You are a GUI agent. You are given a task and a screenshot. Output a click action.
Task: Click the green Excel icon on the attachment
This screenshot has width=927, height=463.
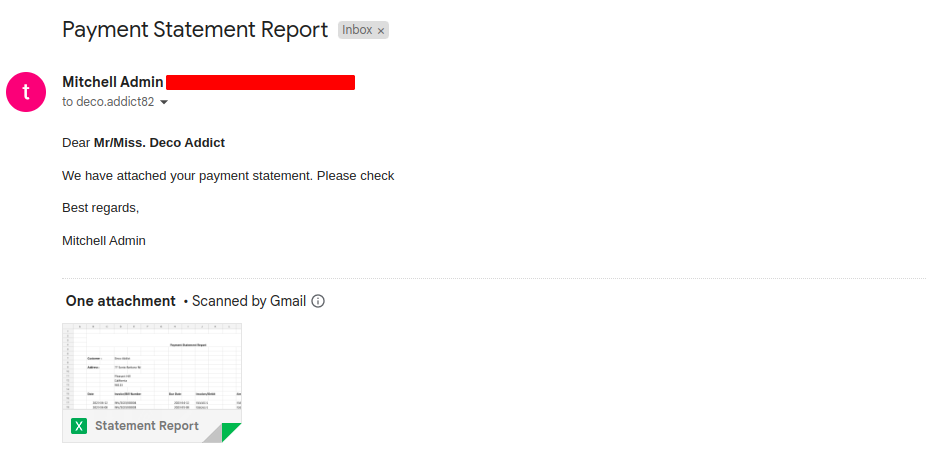[79, 426]
